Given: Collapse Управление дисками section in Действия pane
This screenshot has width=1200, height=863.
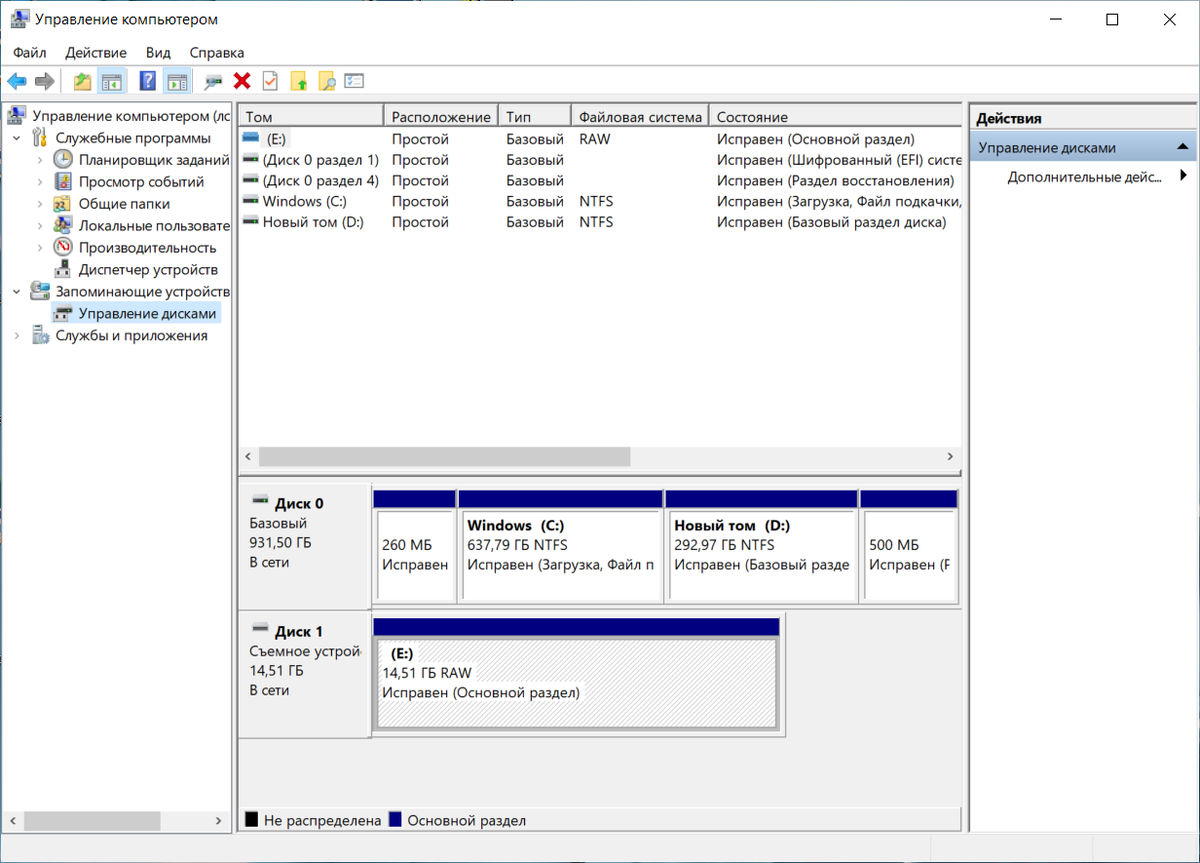Looking at the screenshot, I should pyautogui.click(x=1184, y=147).
